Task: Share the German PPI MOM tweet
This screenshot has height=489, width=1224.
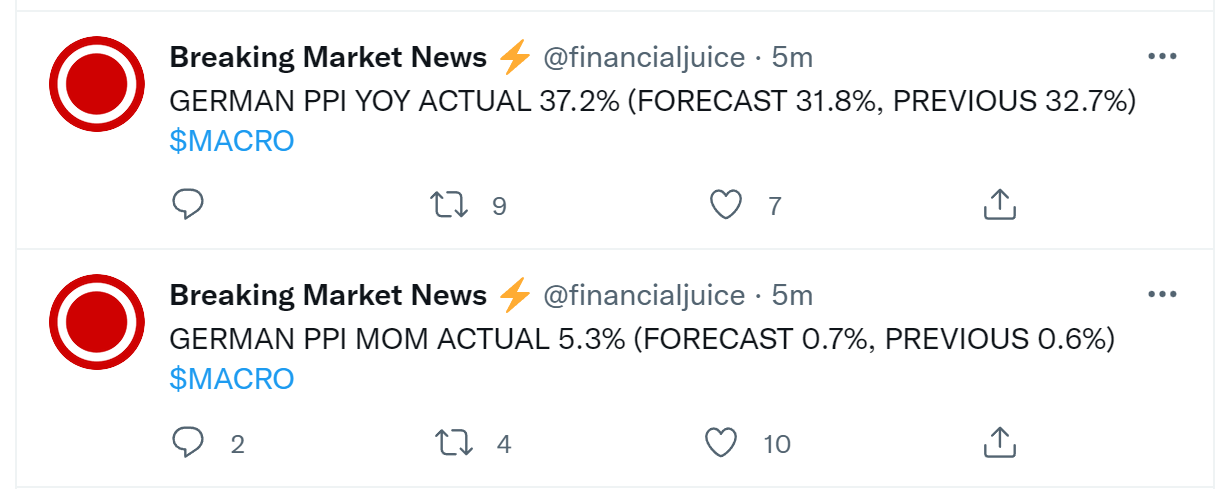Action: [1000, 442]
